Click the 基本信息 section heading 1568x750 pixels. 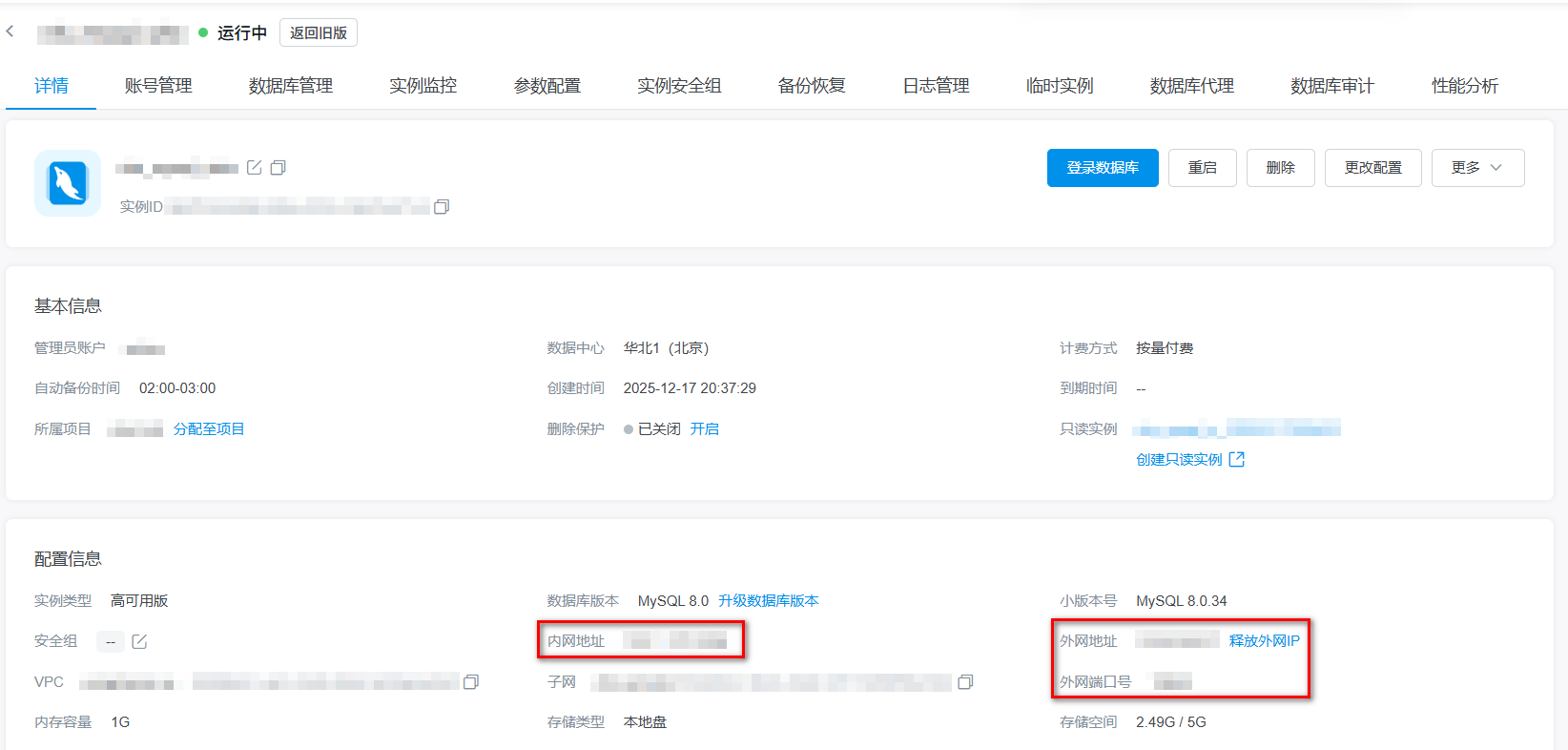(68, 306)
